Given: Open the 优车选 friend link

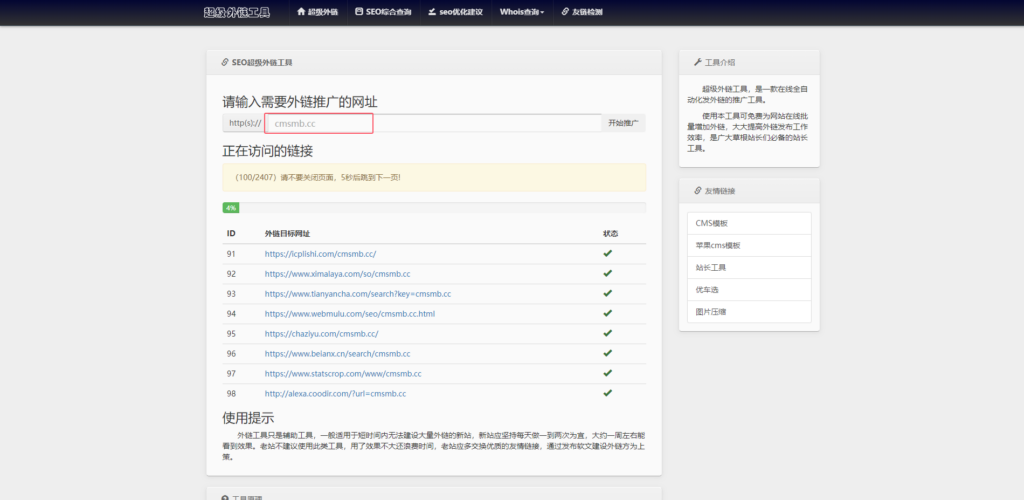Looking at the screenshot, I should 749,290.
